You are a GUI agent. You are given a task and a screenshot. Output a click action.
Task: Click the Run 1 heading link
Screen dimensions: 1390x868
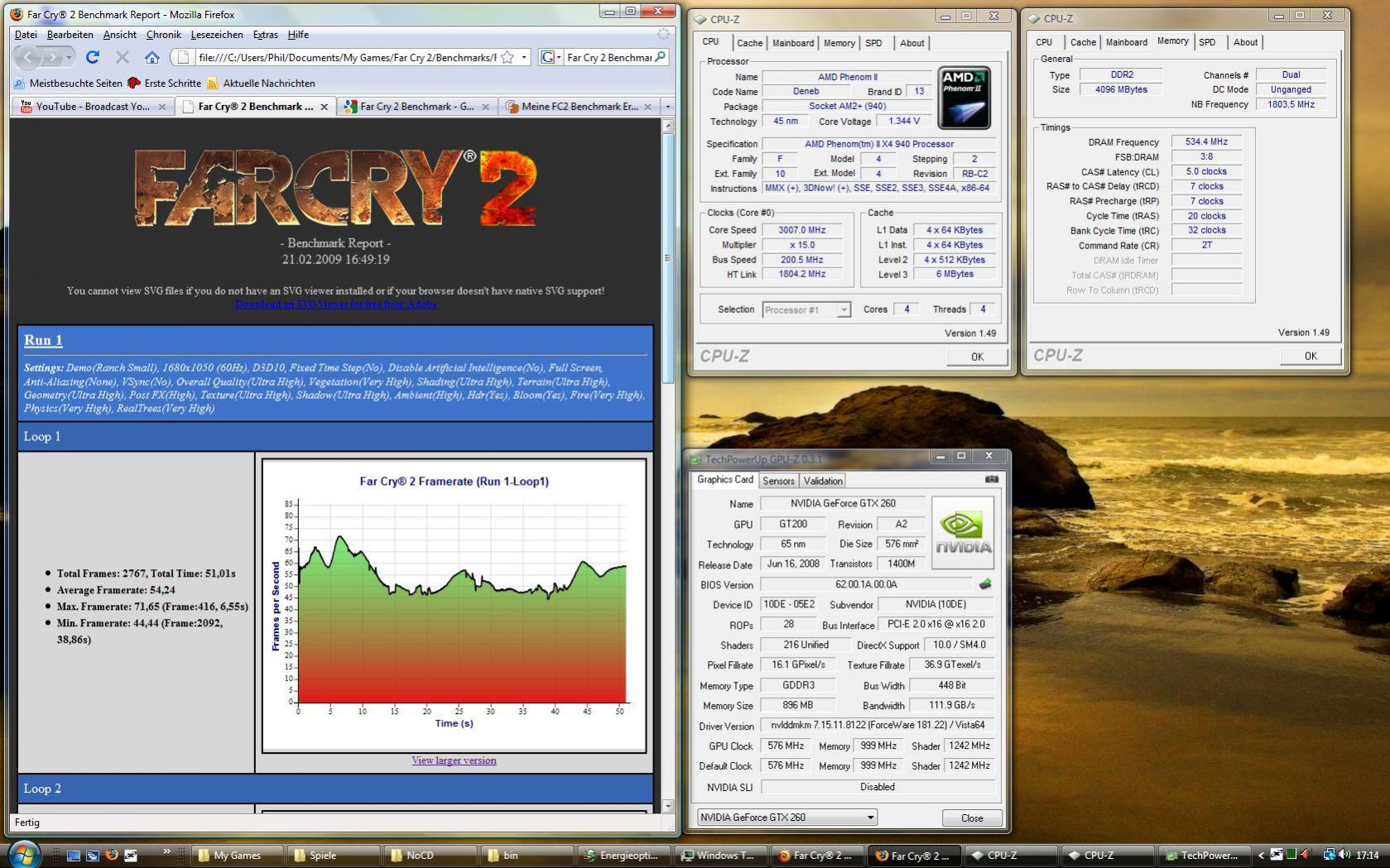(x=43, y=340)
